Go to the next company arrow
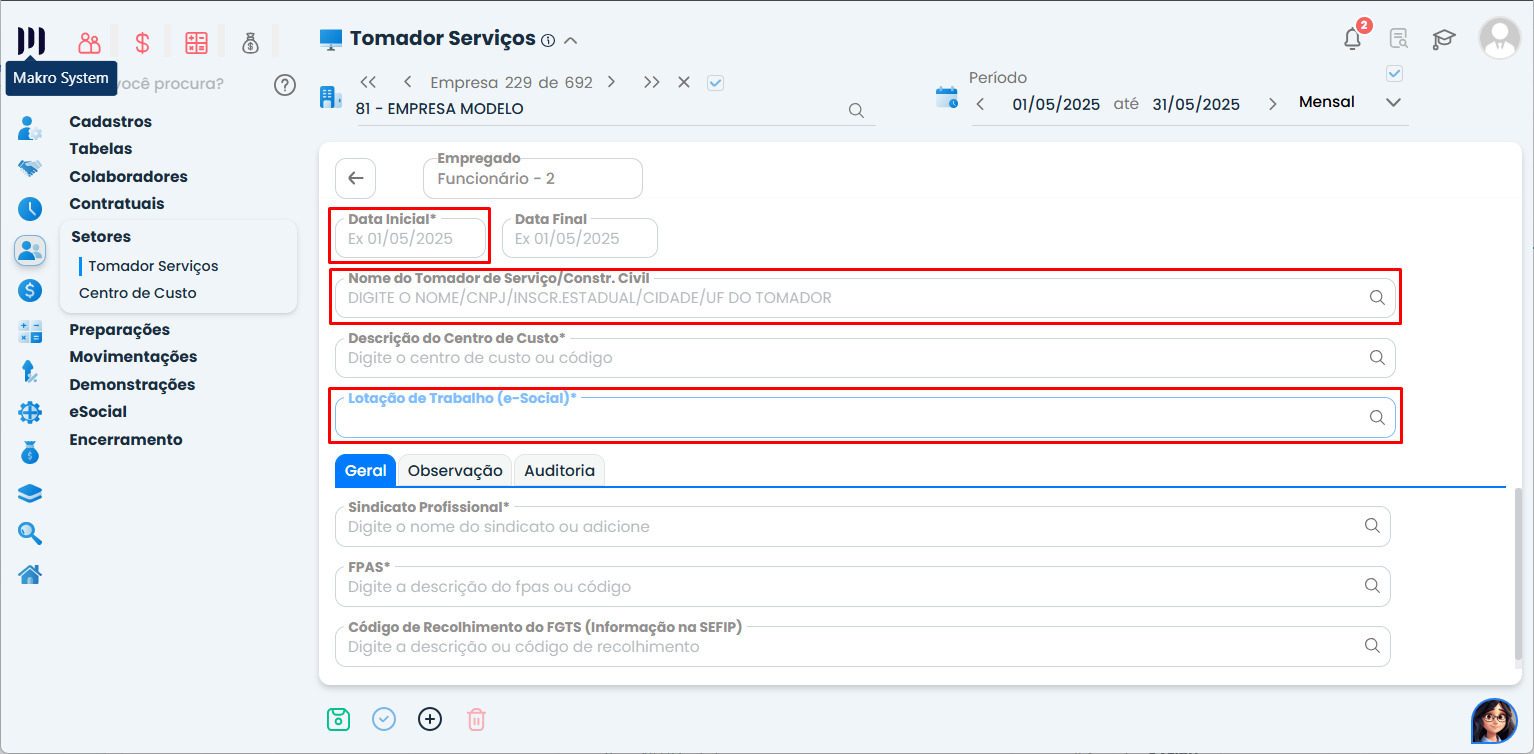 pyautogui.click(x=611, y=82)
